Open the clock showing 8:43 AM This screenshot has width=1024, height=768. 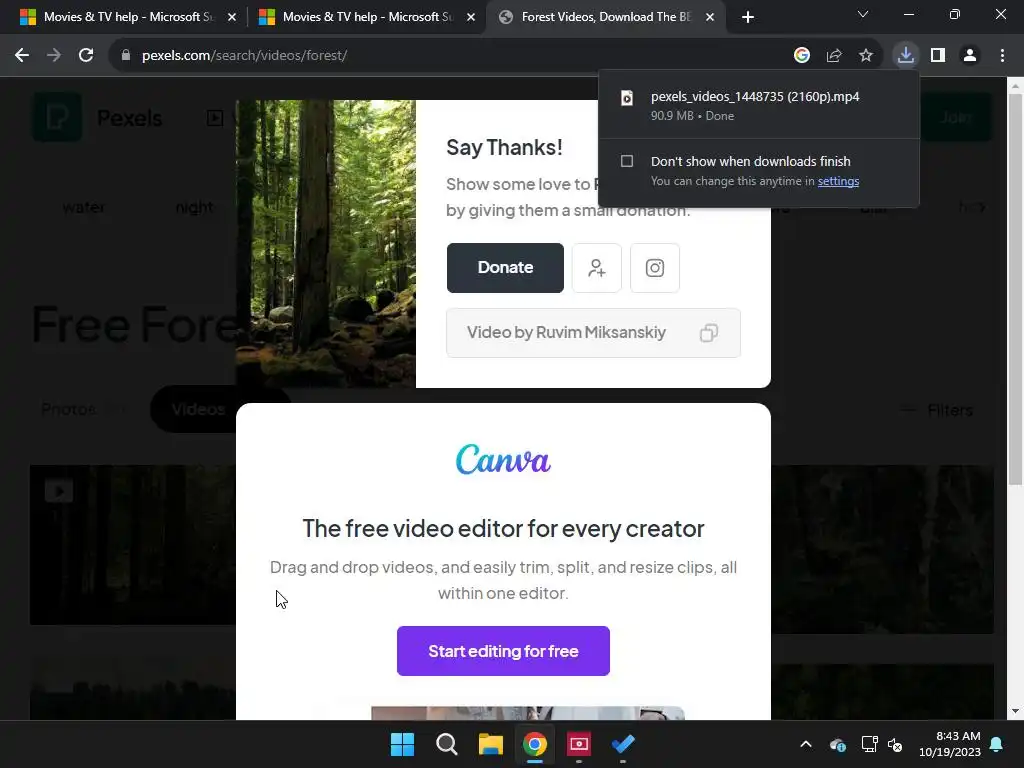pyautogui.click(x=950, y=744)
